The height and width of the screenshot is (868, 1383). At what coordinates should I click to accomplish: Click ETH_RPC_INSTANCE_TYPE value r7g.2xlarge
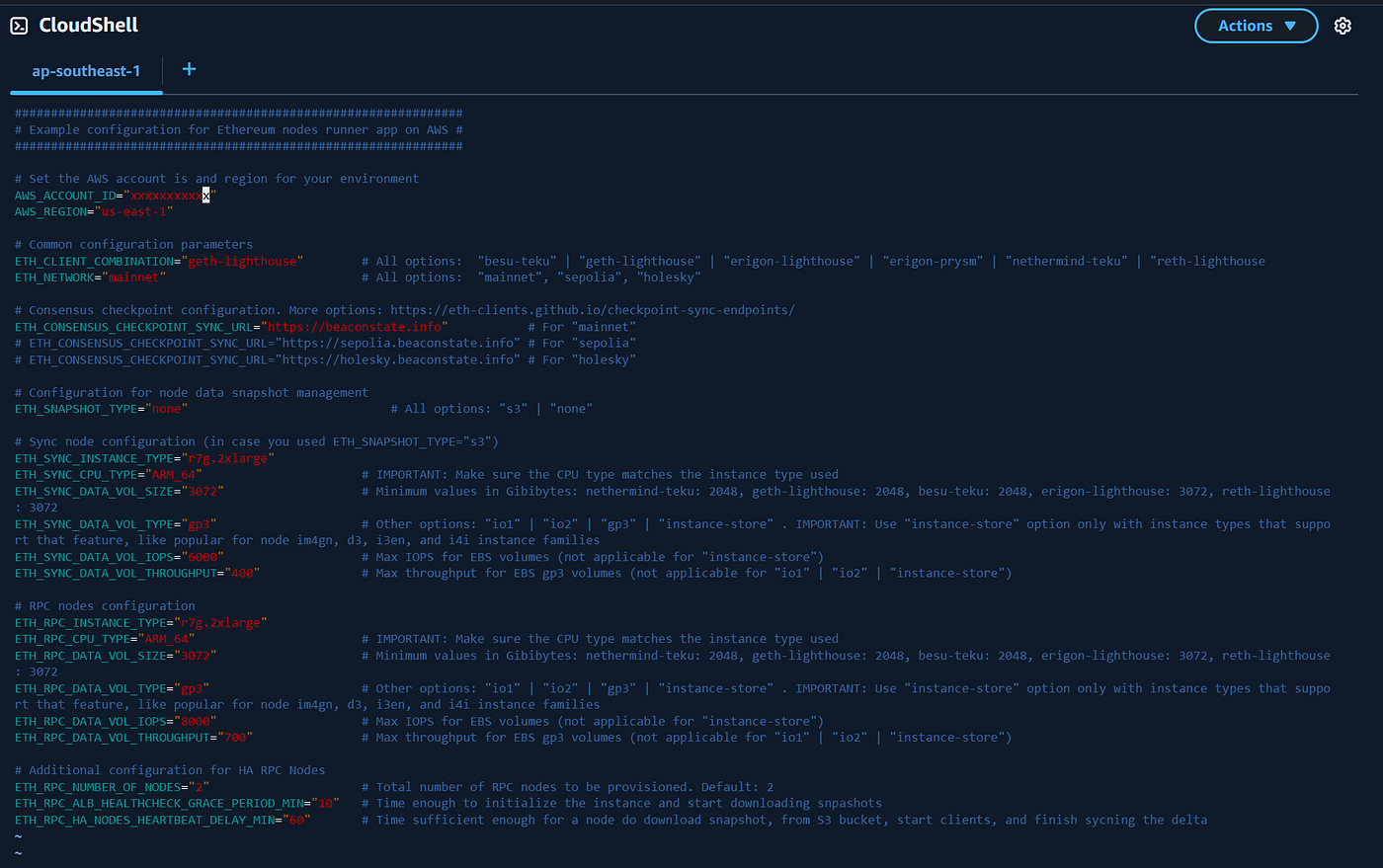click(220, 623)
